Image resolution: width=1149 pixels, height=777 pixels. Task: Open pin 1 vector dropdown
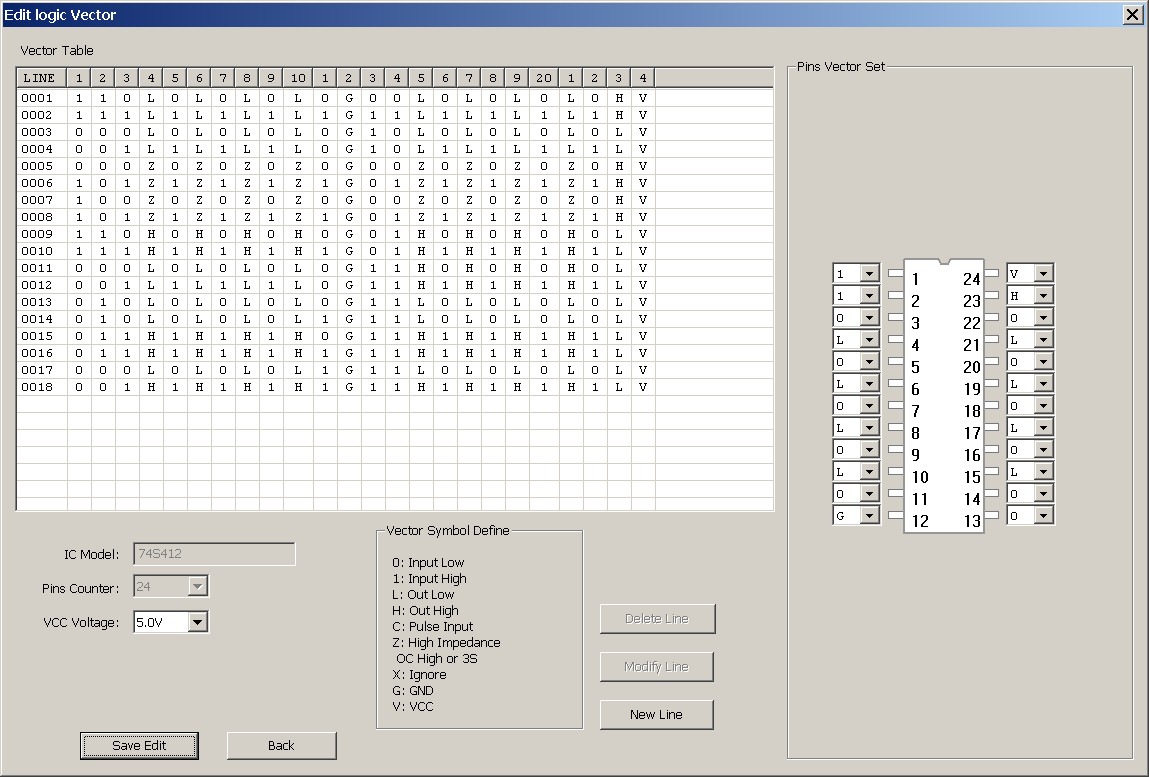[x=869, y=274]
